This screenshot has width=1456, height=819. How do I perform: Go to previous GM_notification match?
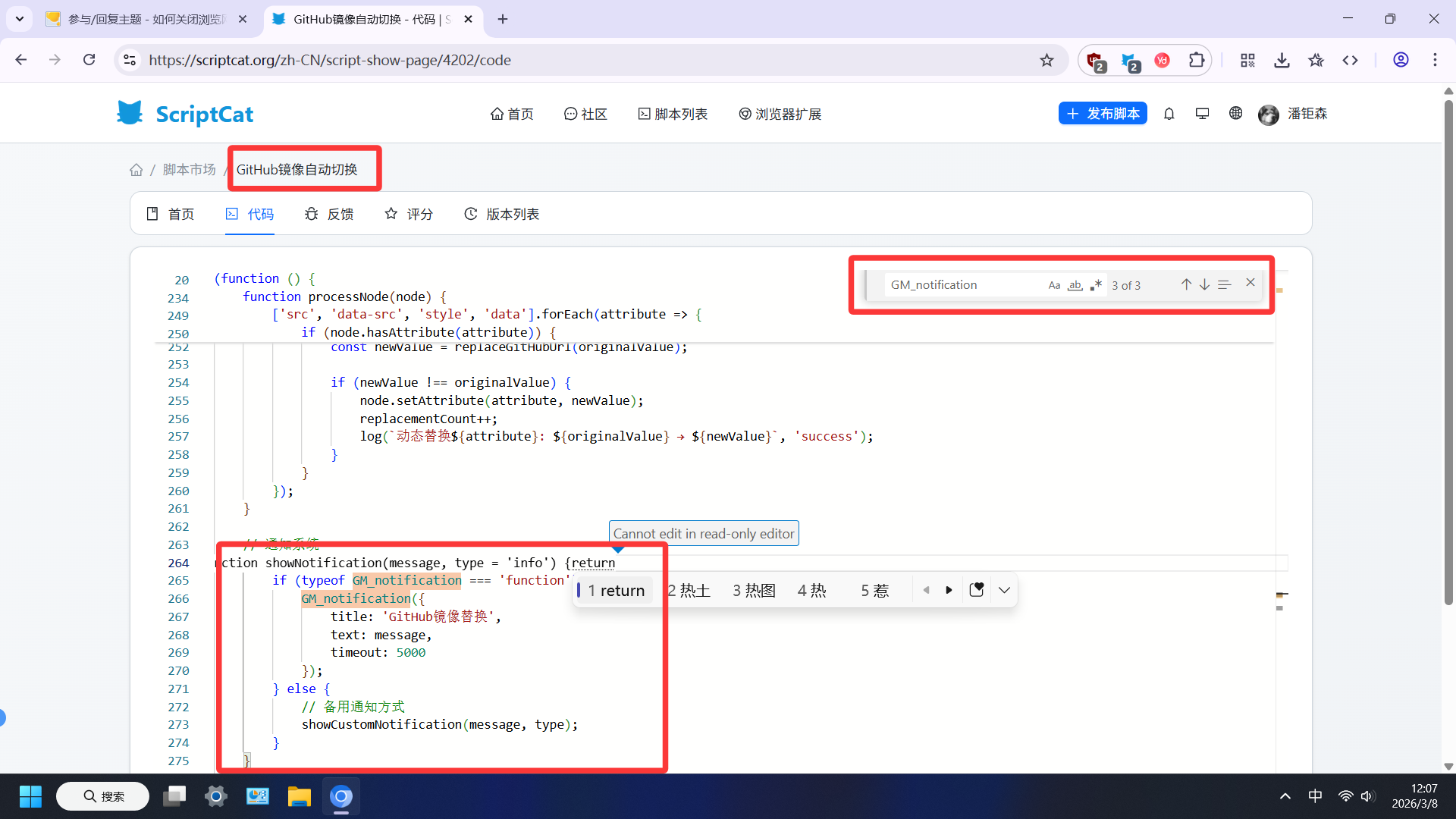(x=1186, y=284)
